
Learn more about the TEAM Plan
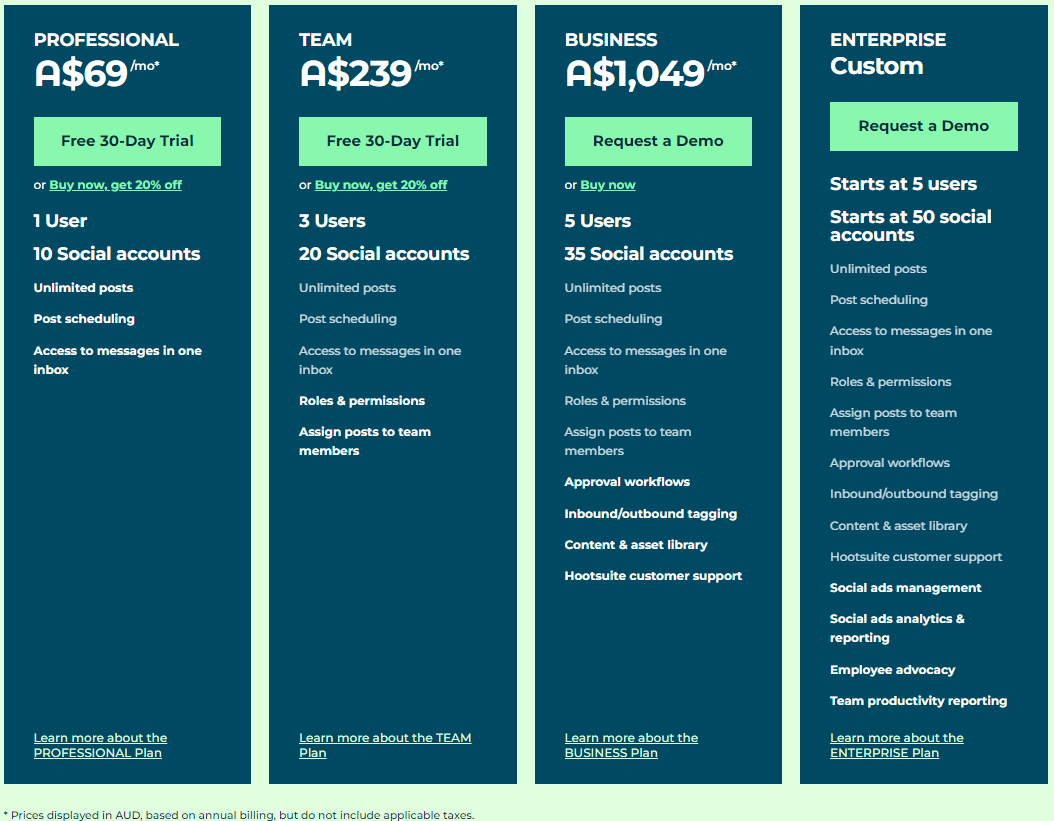[x=385, y=745]
